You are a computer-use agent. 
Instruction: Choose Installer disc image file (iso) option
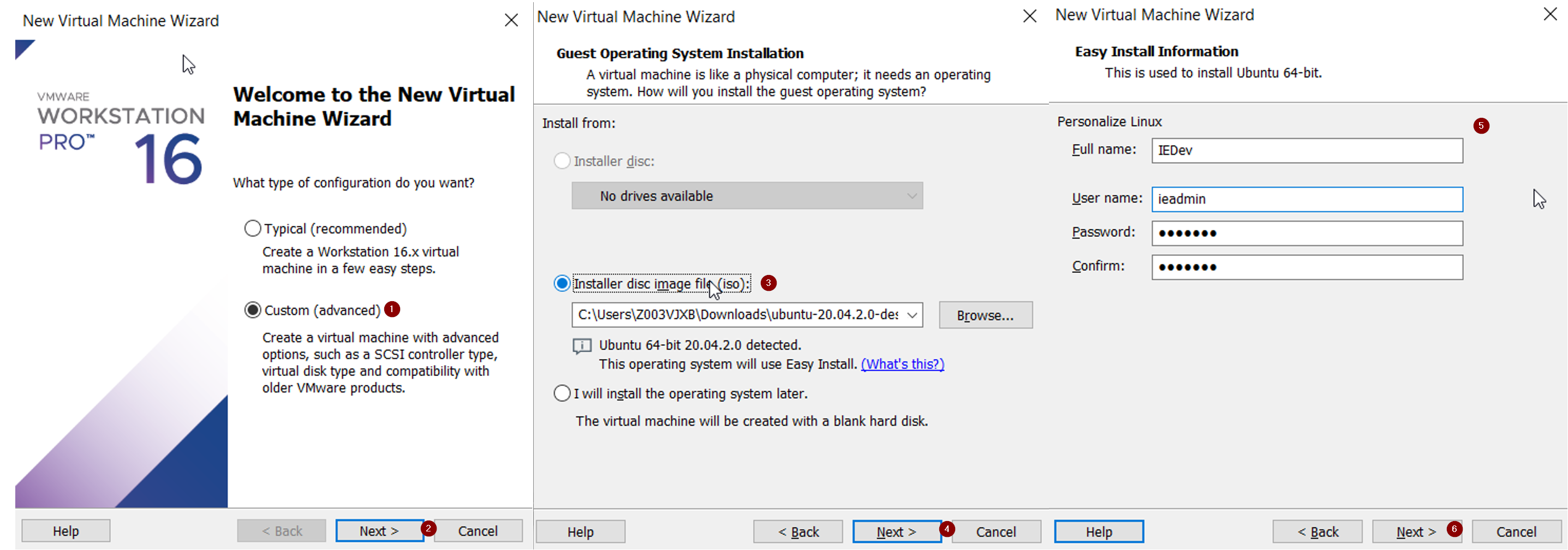562,284
